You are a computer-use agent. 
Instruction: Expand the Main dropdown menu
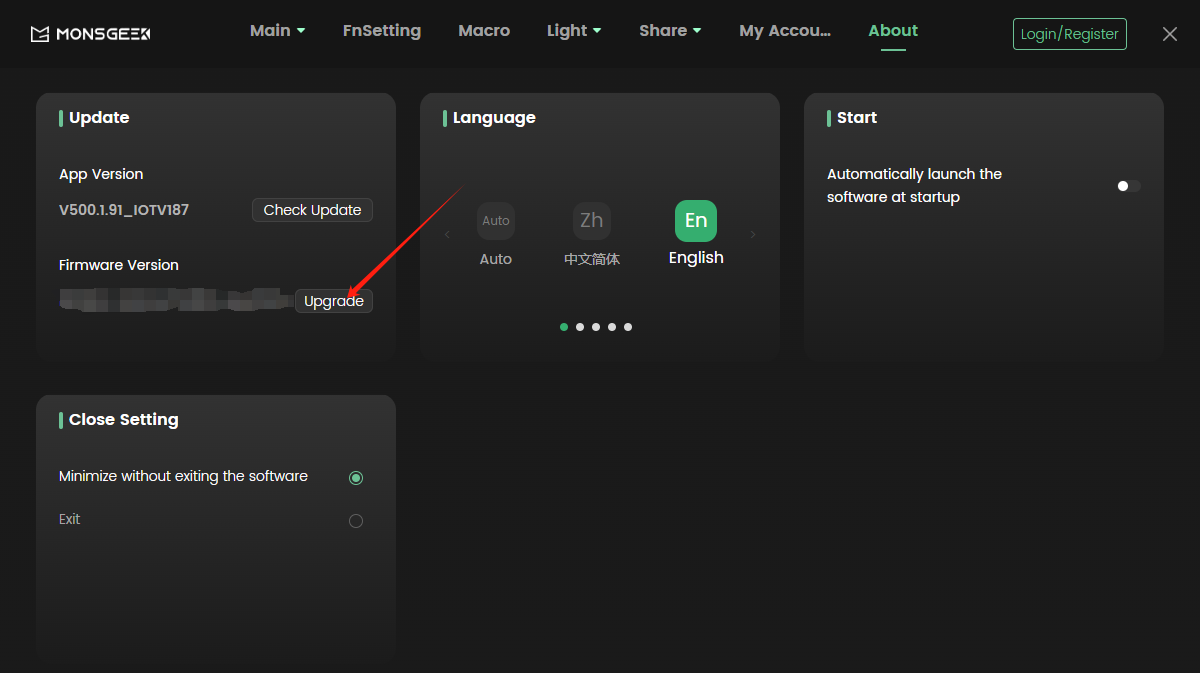(x=277, y=31)
